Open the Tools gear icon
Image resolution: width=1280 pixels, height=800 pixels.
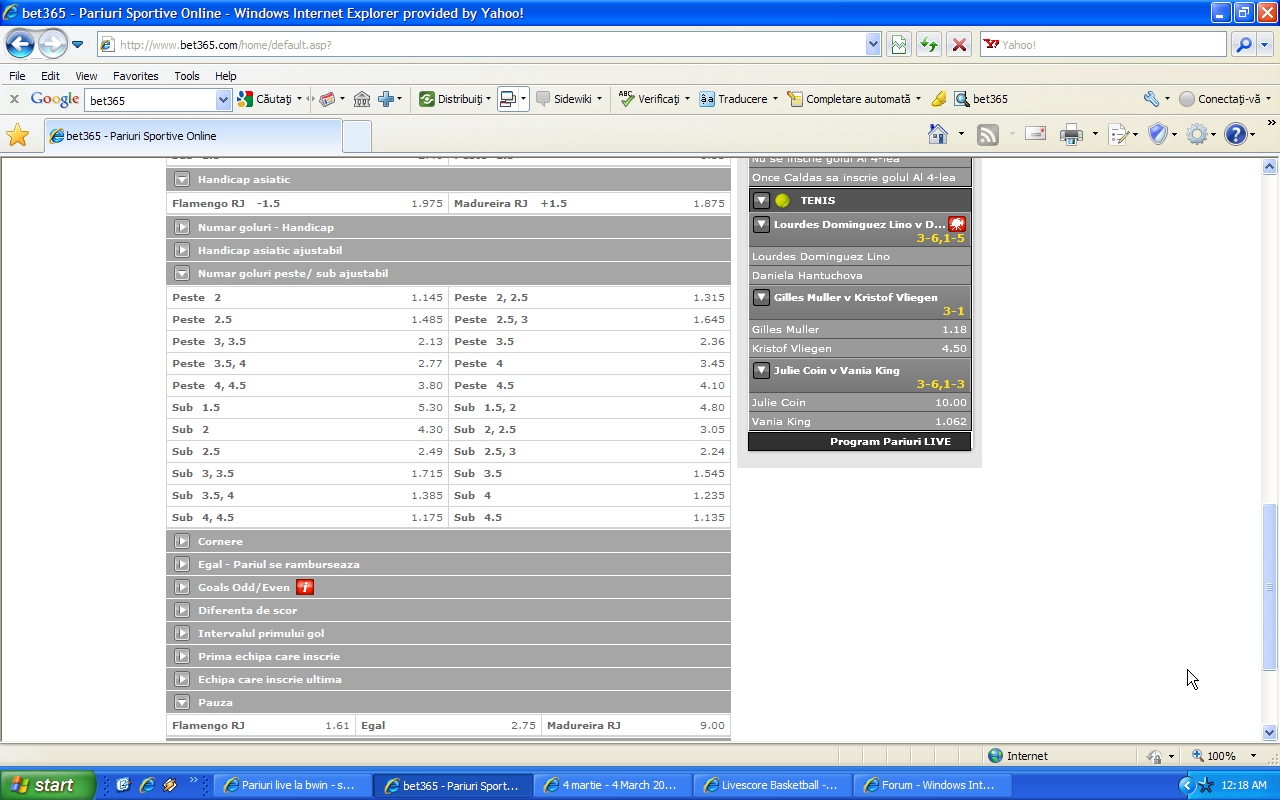(x=1196, y=134)
